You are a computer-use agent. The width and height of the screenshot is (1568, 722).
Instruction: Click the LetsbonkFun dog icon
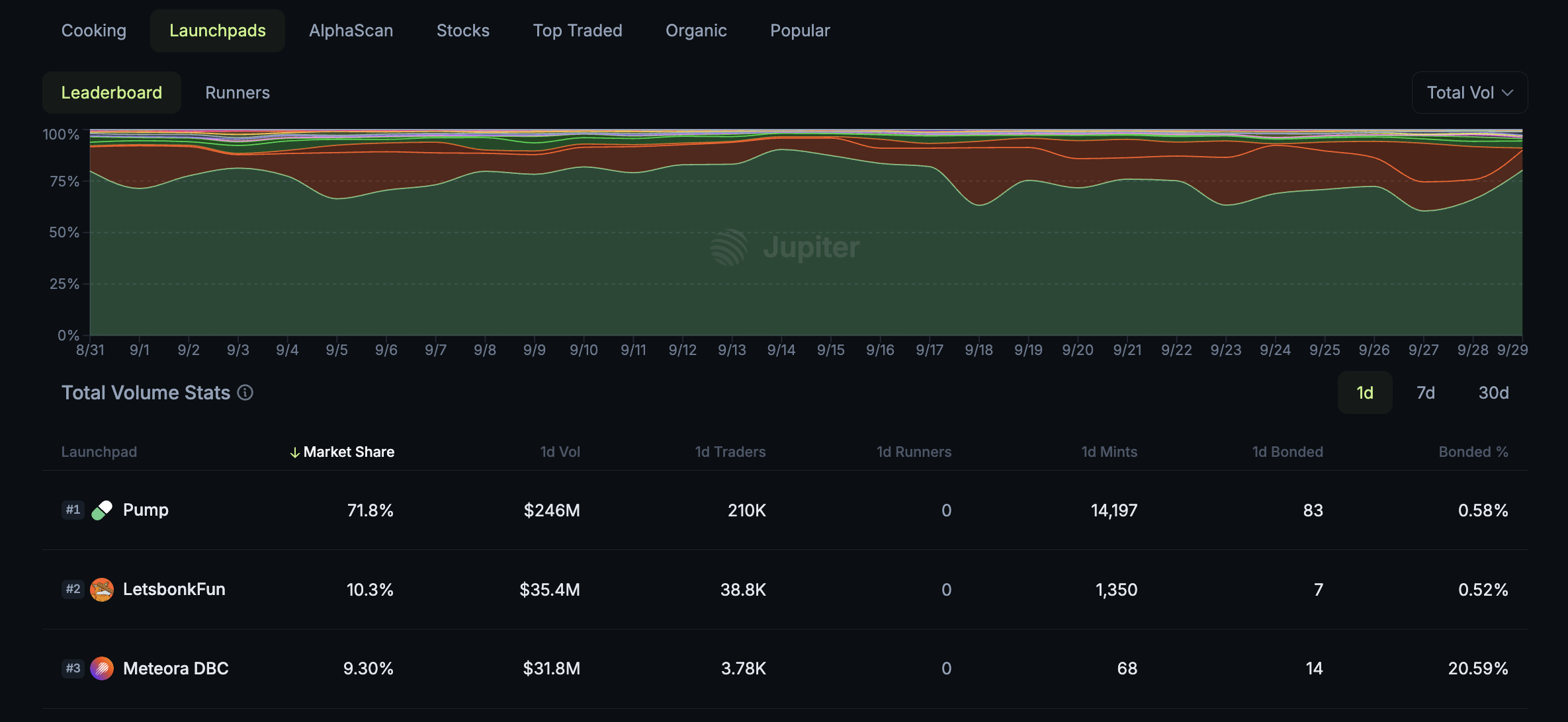tap(102, 589)
